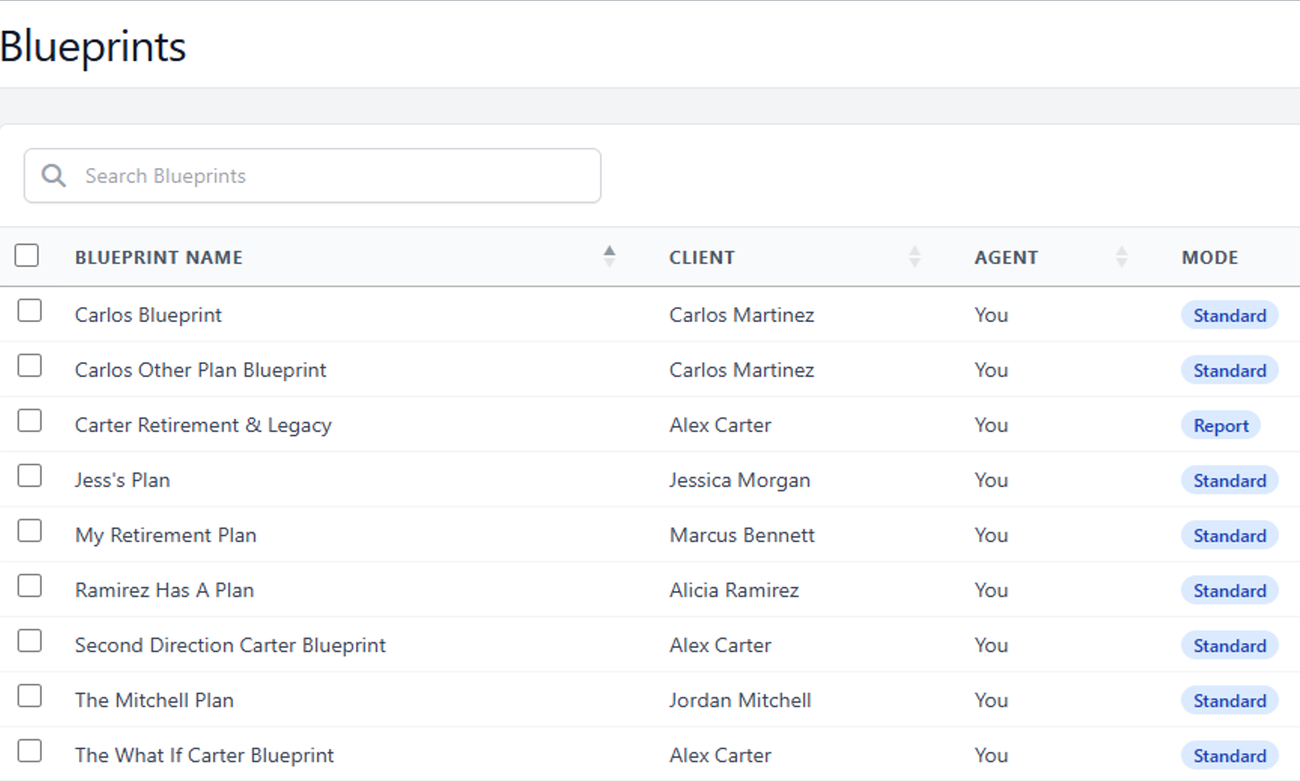The image size is (1300, 781).
Task: Click Carlos Martinez in the Carlos Blueprint row
Action: click(x=742, y=315)
